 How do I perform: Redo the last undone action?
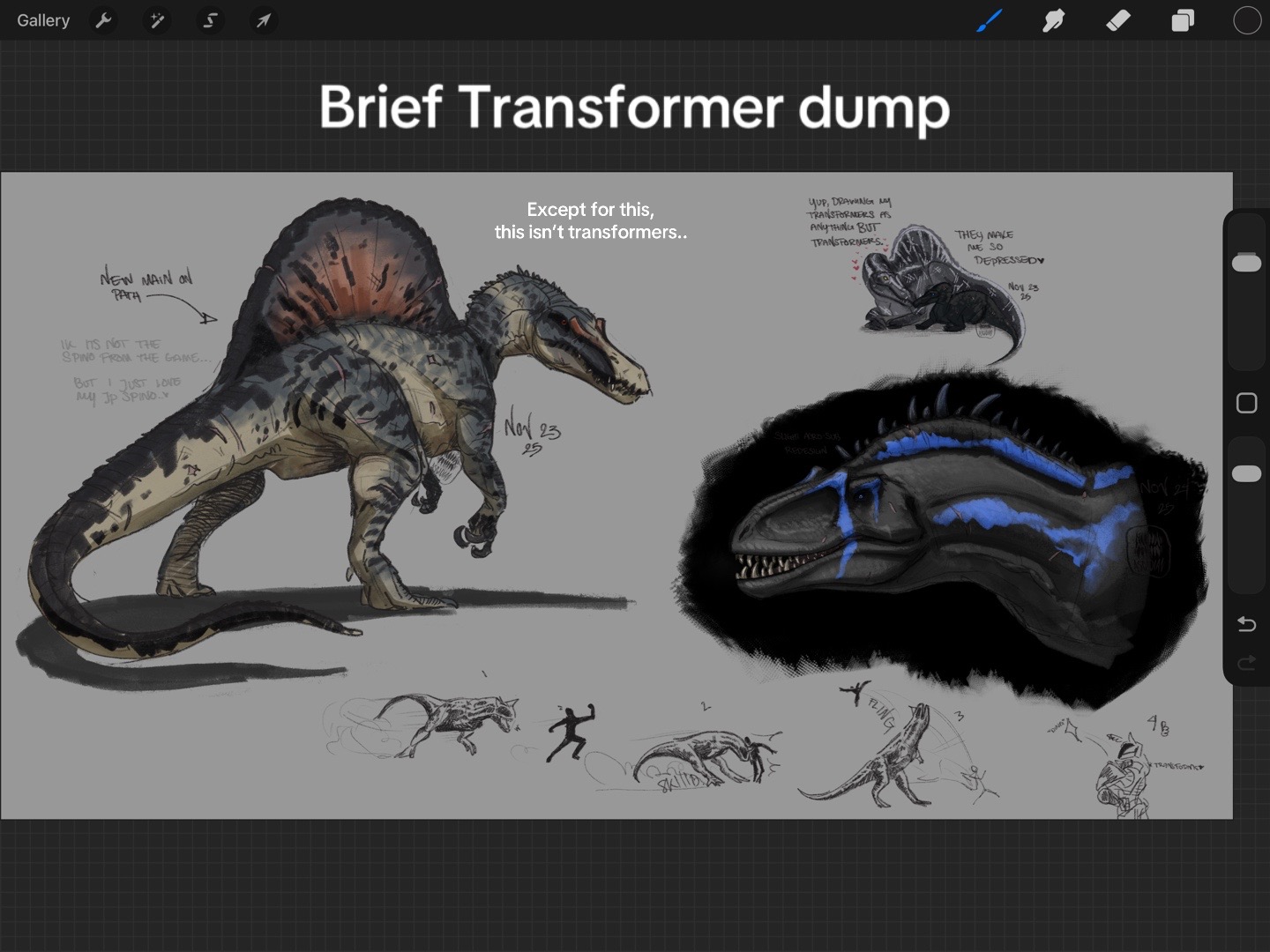[x=1246, y=663]
